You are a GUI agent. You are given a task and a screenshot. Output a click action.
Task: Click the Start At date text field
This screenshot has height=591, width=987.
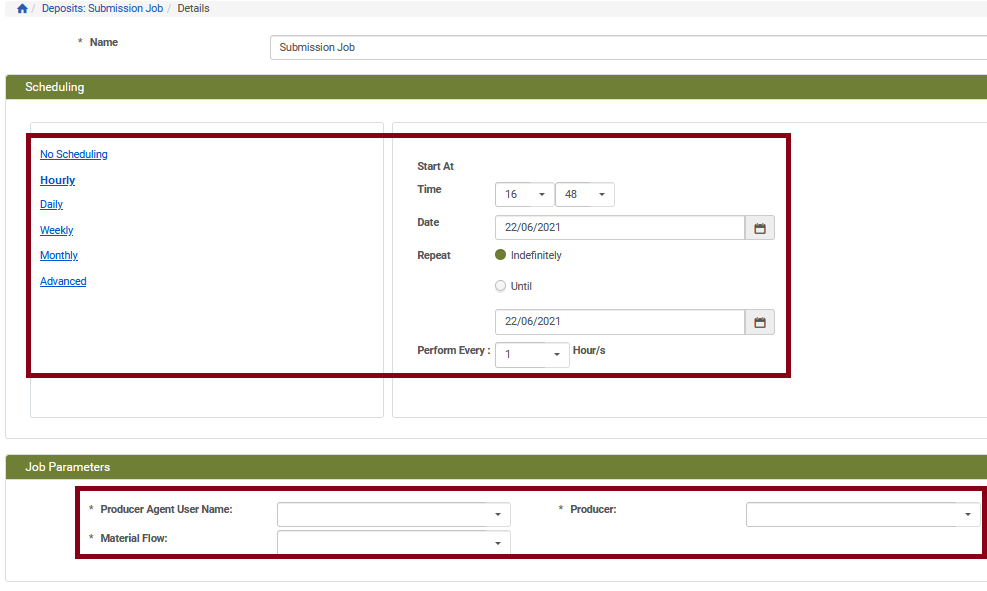coord(620,228)
